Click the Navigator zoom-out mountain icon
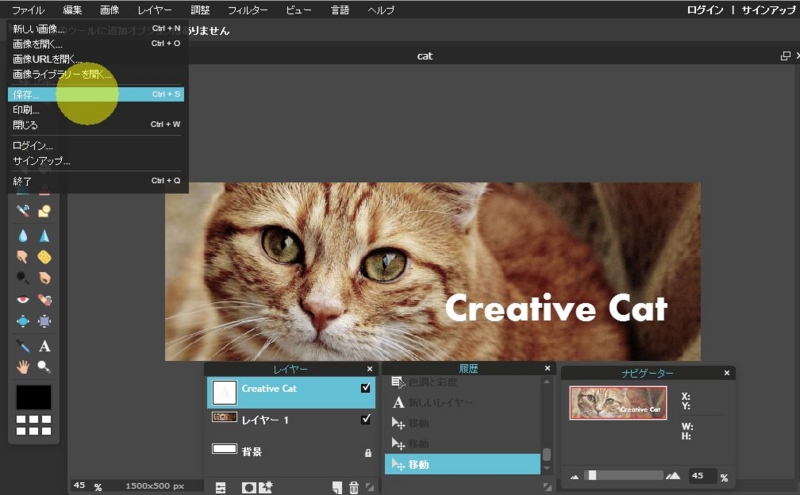 tap(574, 477)
